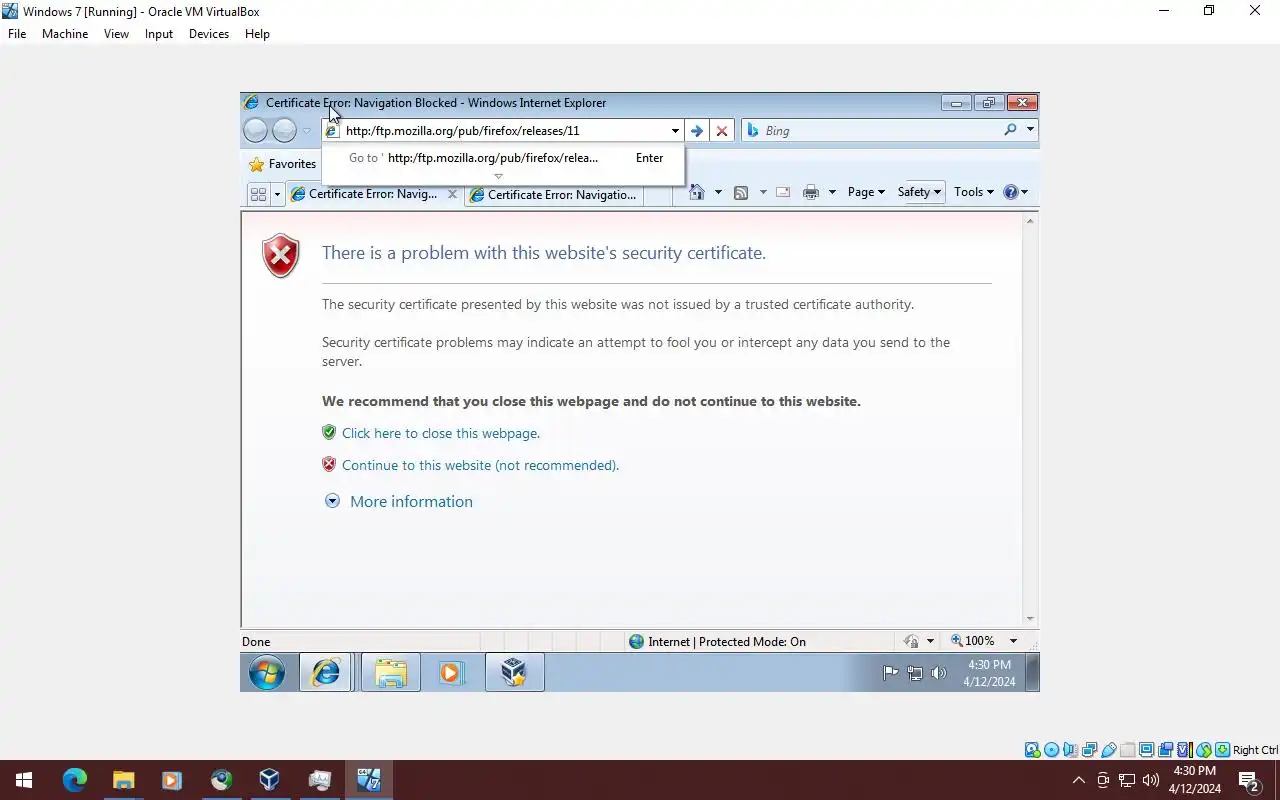The width and height of the screenshot is (1280, 800).
Task: Click the RSS Feeds icon
Action: click(741, 192)
